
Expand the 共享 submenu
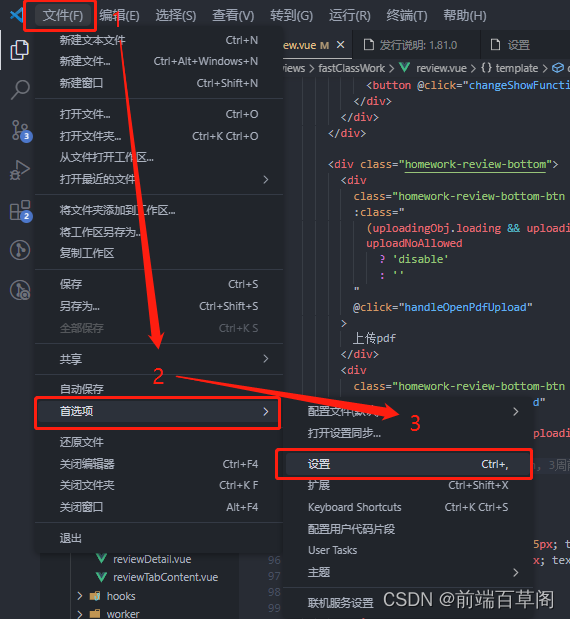159,358
